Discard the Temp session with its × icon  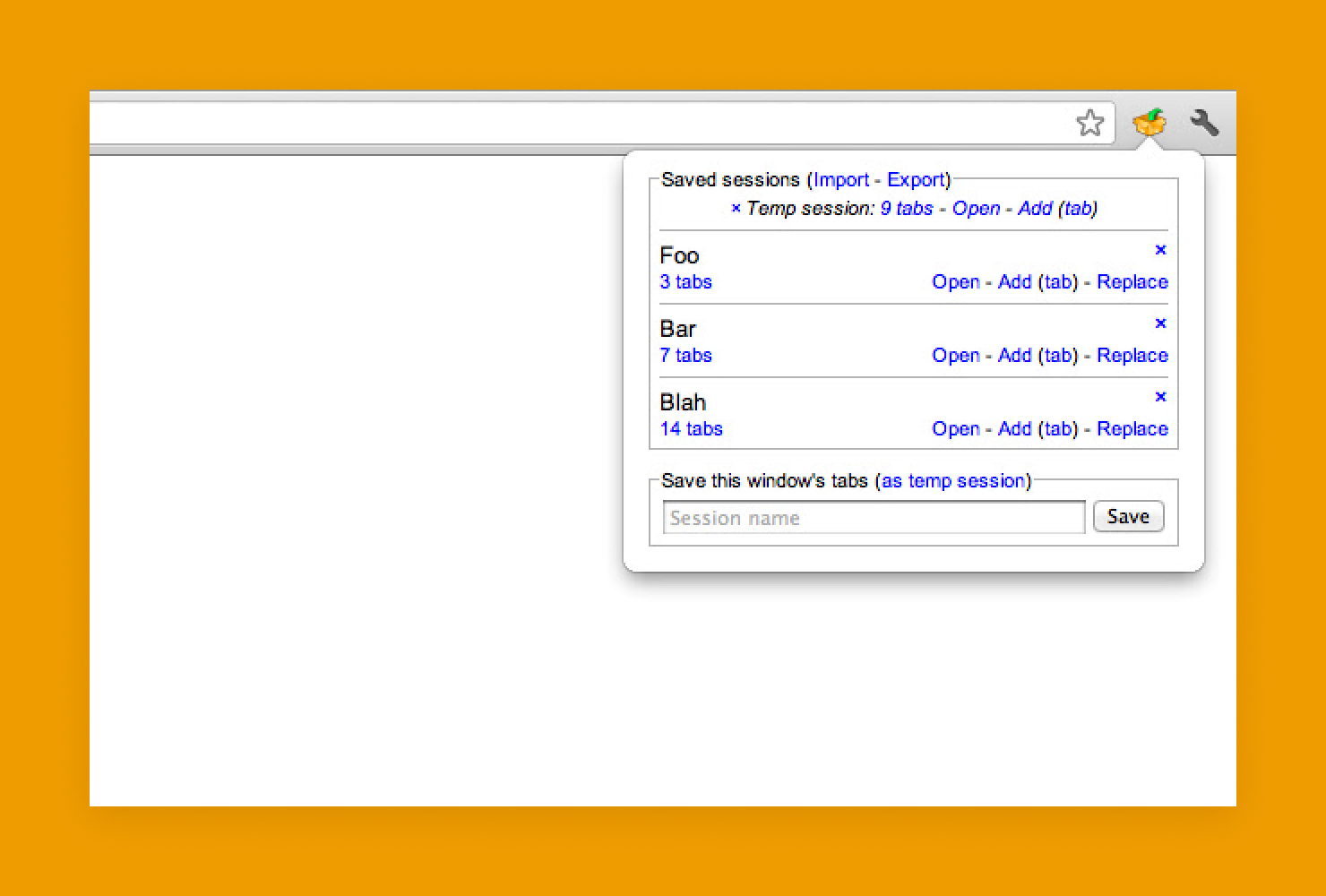point(736,208)
